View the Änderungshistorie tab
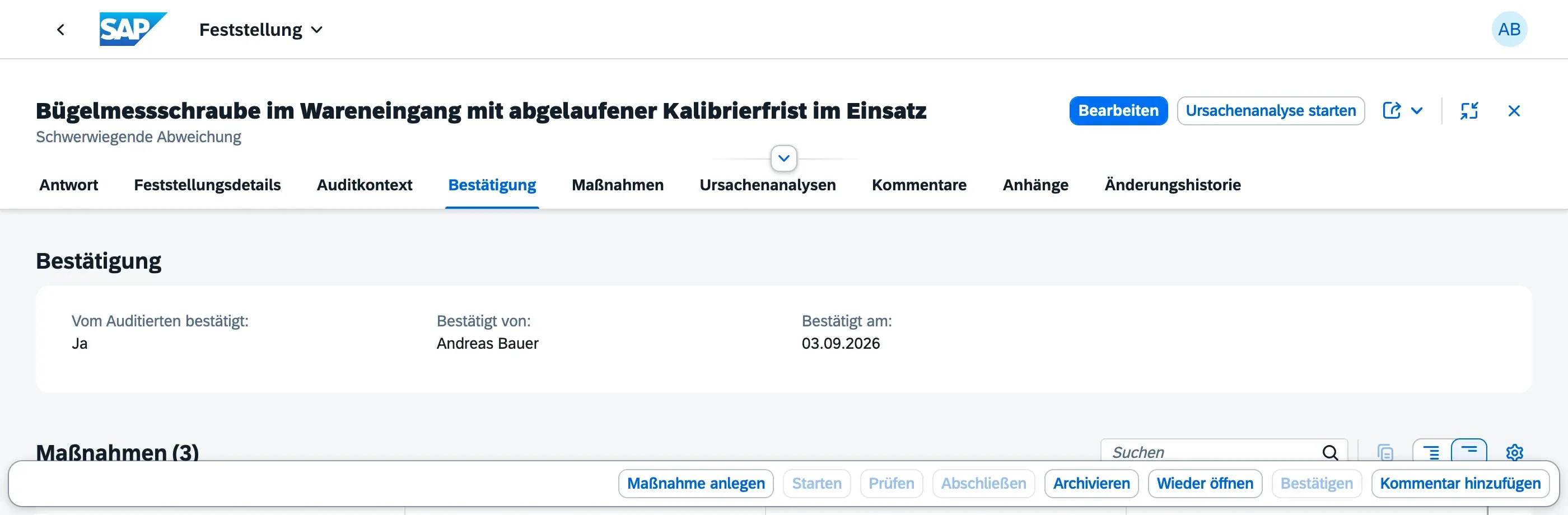 tap(1172, 185)
